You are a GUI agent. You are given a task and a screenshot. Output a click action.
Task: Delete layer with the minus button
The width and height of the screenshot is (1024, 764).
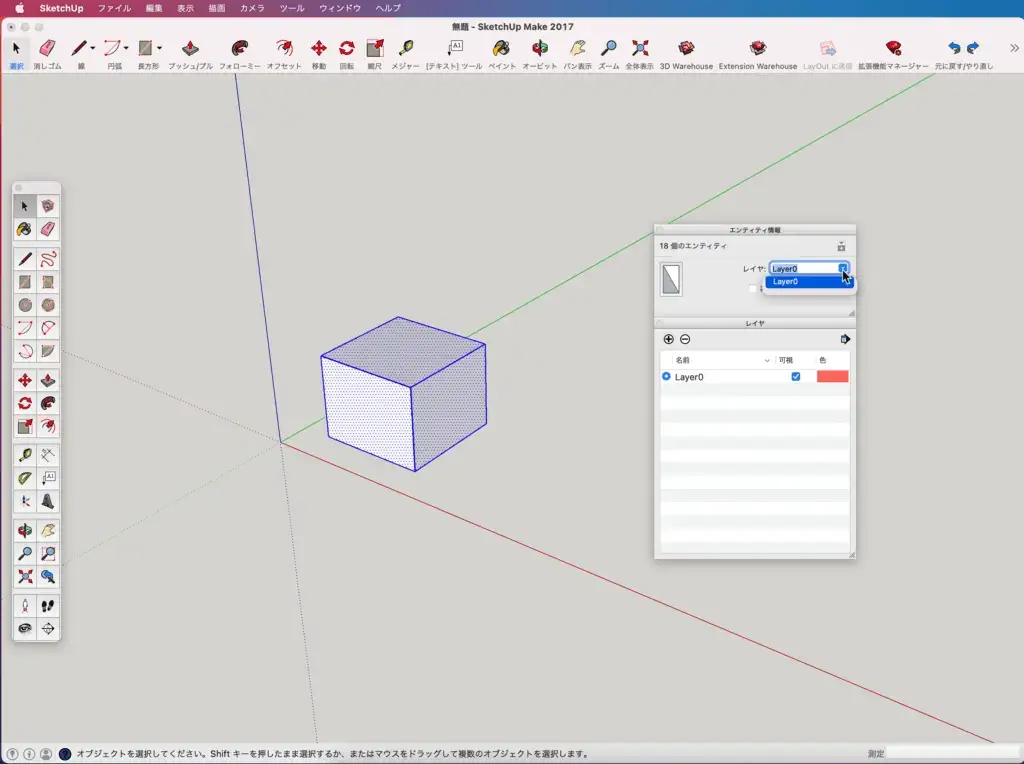coord(685,339)
